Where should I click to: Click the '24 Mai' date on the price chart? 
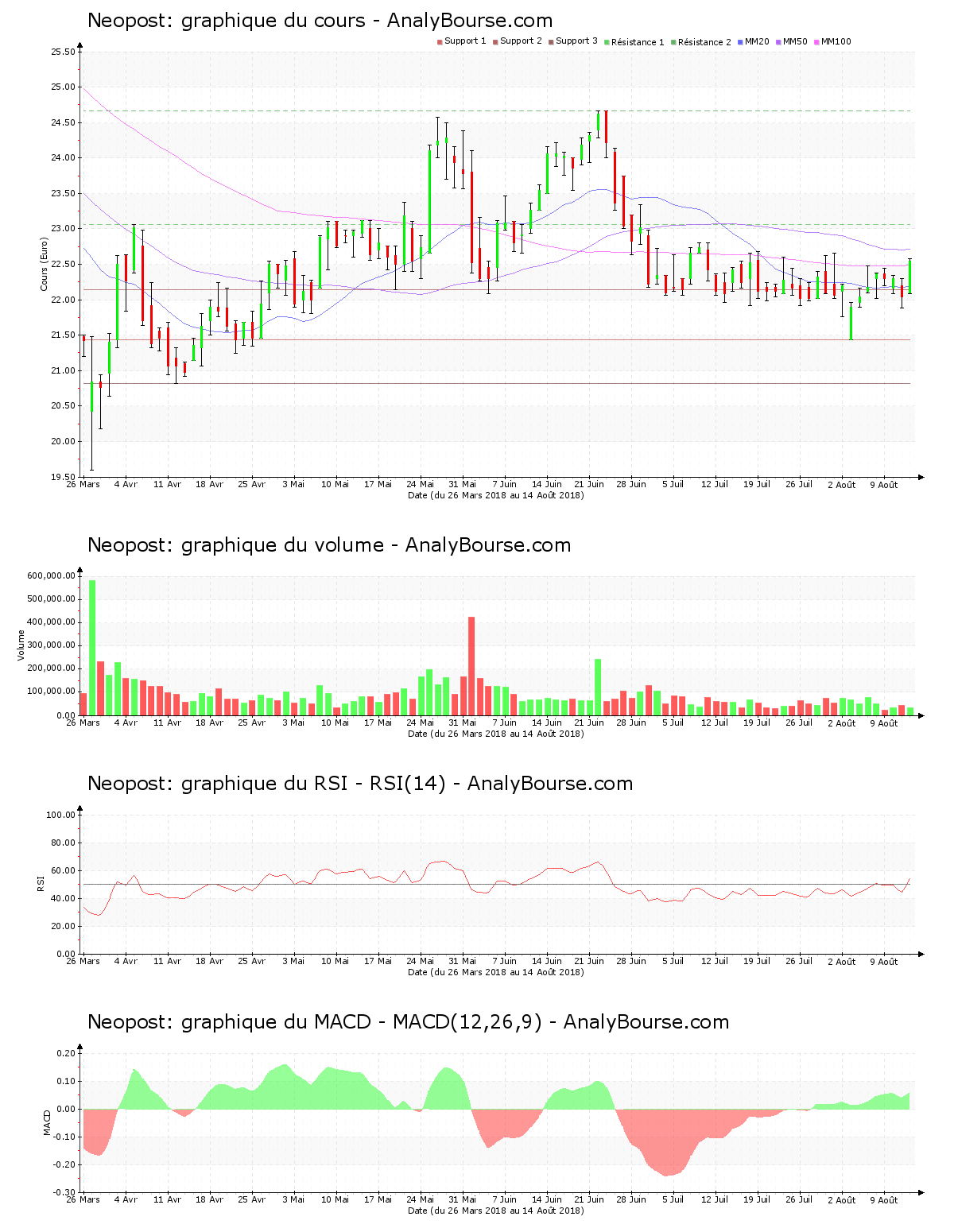click(421, 485)
